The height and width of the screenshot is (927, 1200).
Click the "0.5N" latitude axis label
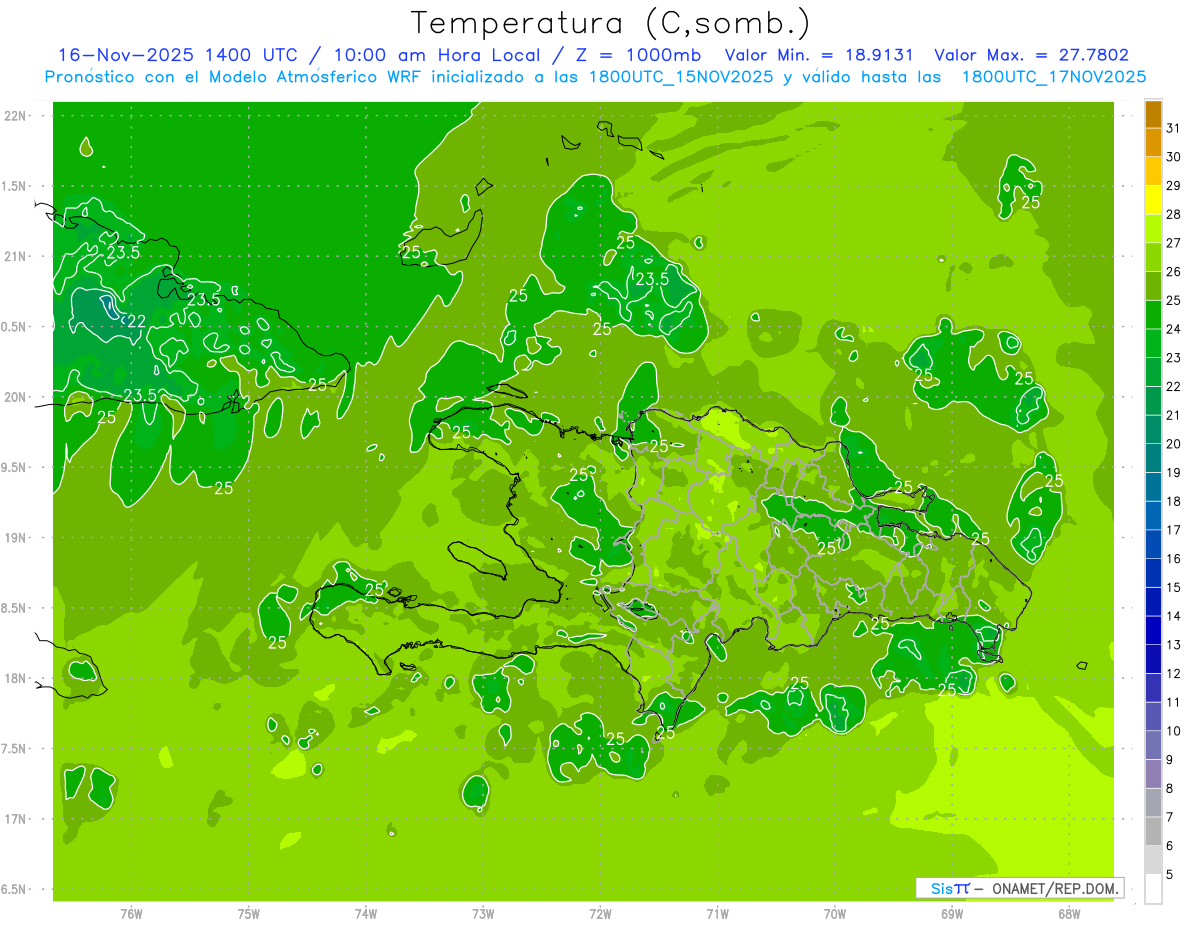coord(15,327)
